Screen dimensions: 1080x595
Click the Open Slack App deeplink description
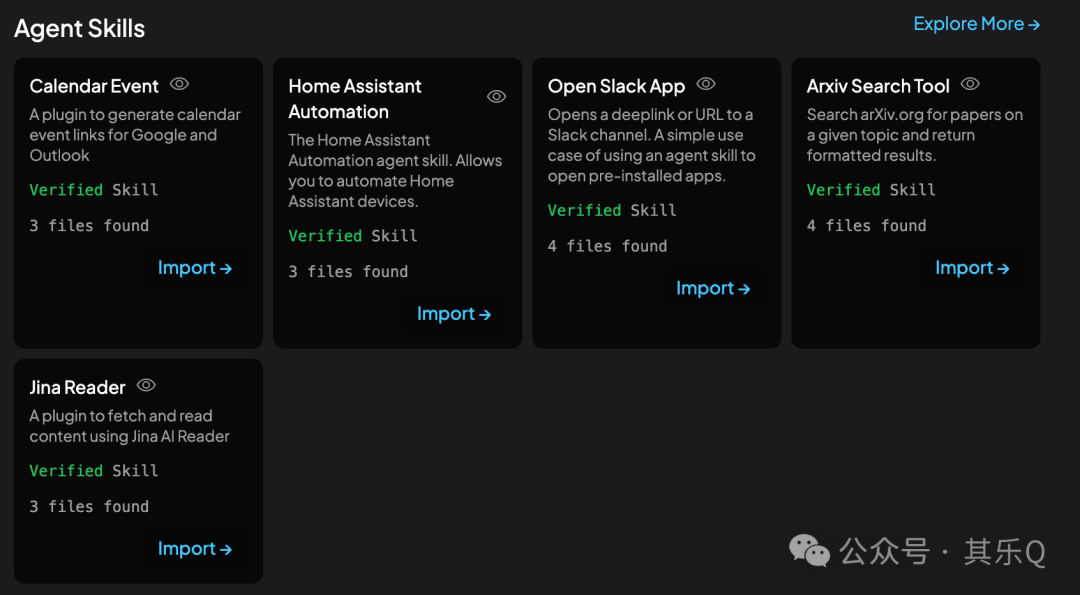[x=652, y=145]
